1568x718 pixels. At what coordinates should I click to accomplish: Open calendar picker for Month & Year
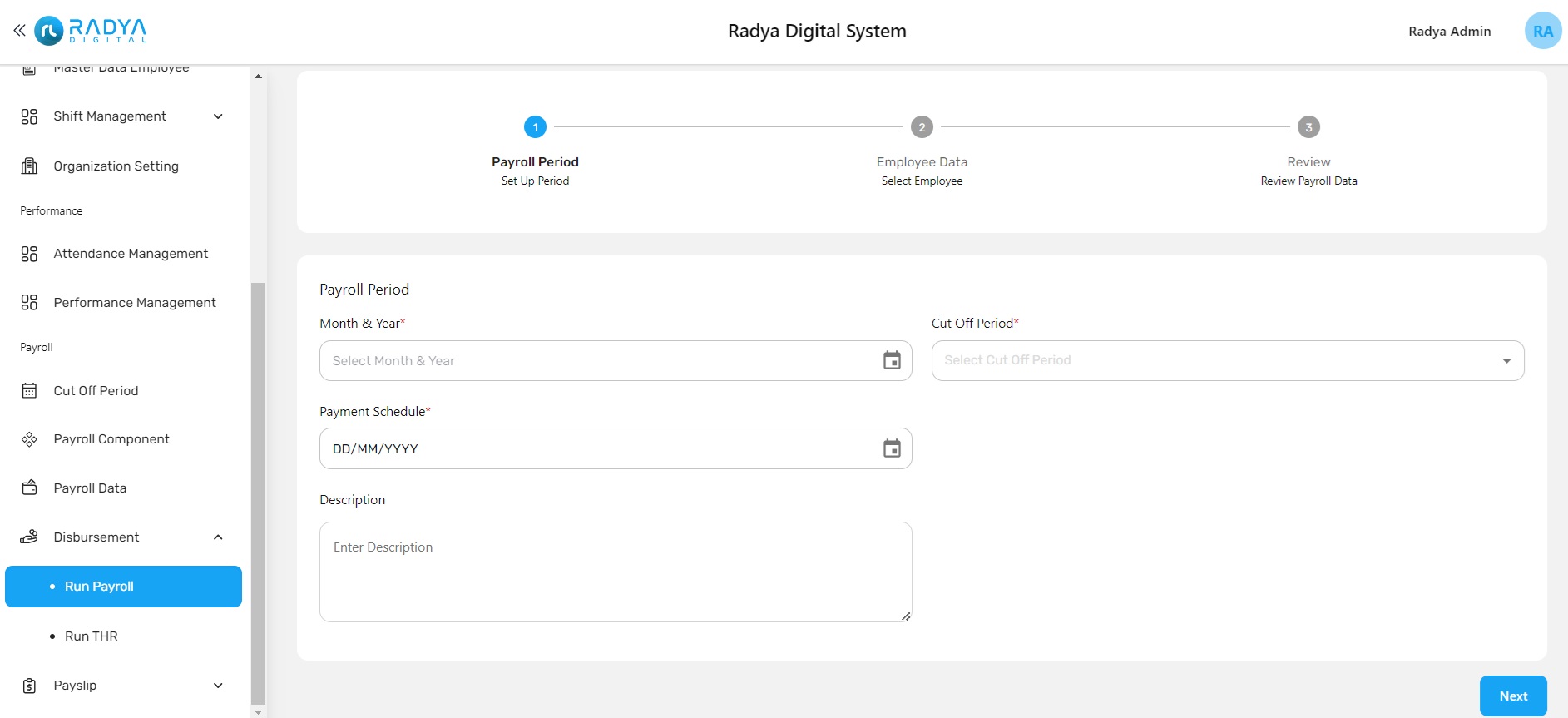point(892,360)
